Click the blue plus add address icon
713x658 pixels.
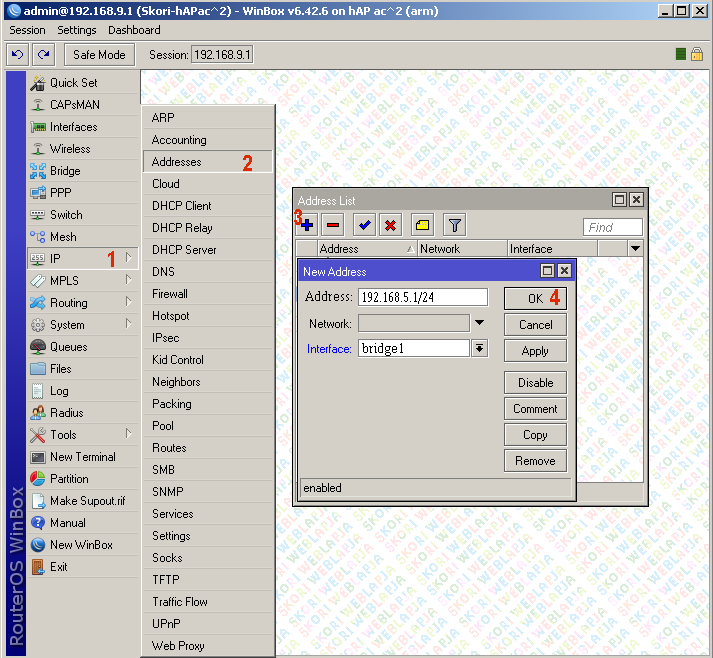tap(308, 226)
